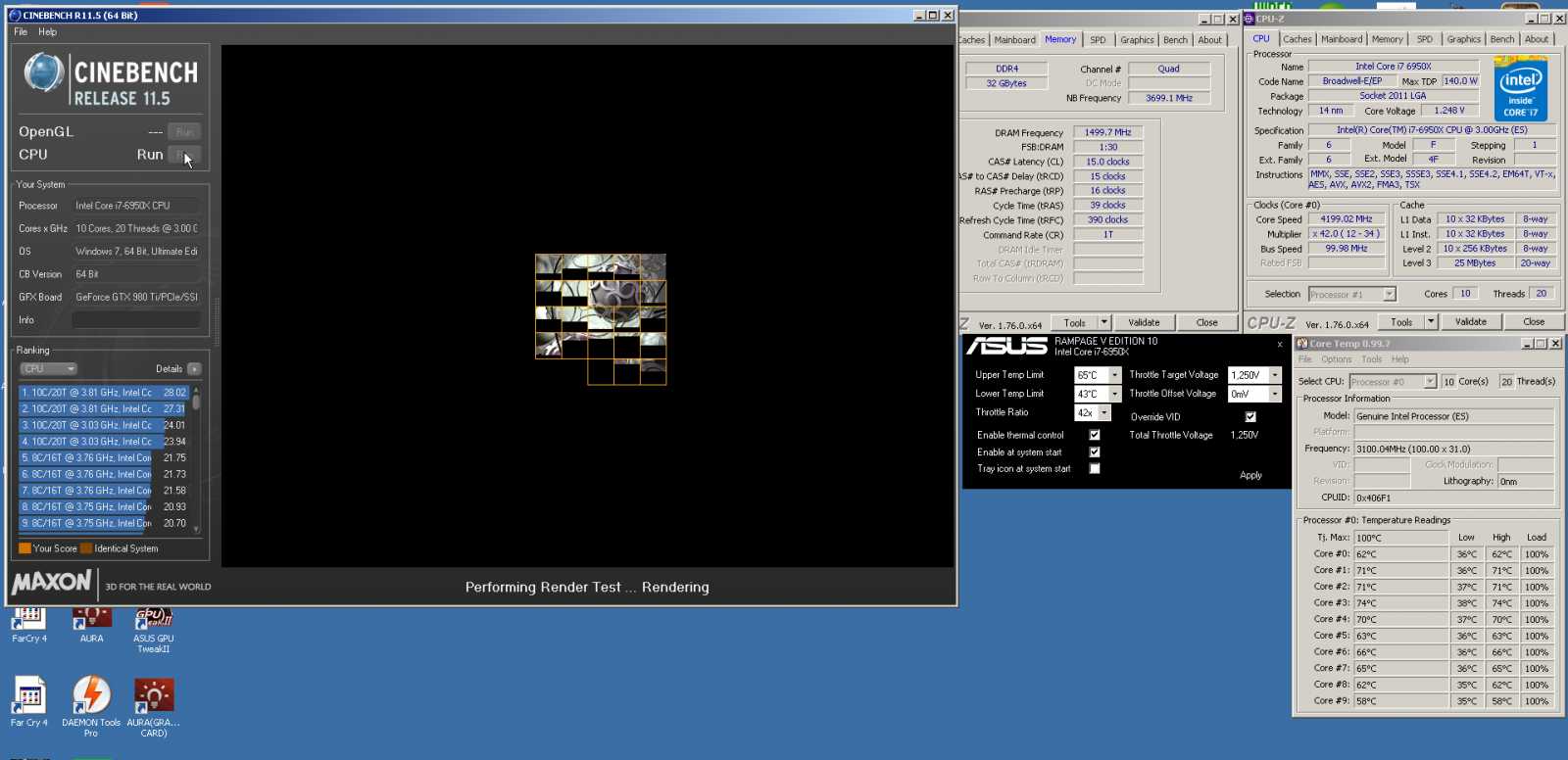The image size is (1568, 760).
Task: Click DRAM Frequency value 1499.7 MHz
Action: pyautogui.click(x=1107, y=132)
